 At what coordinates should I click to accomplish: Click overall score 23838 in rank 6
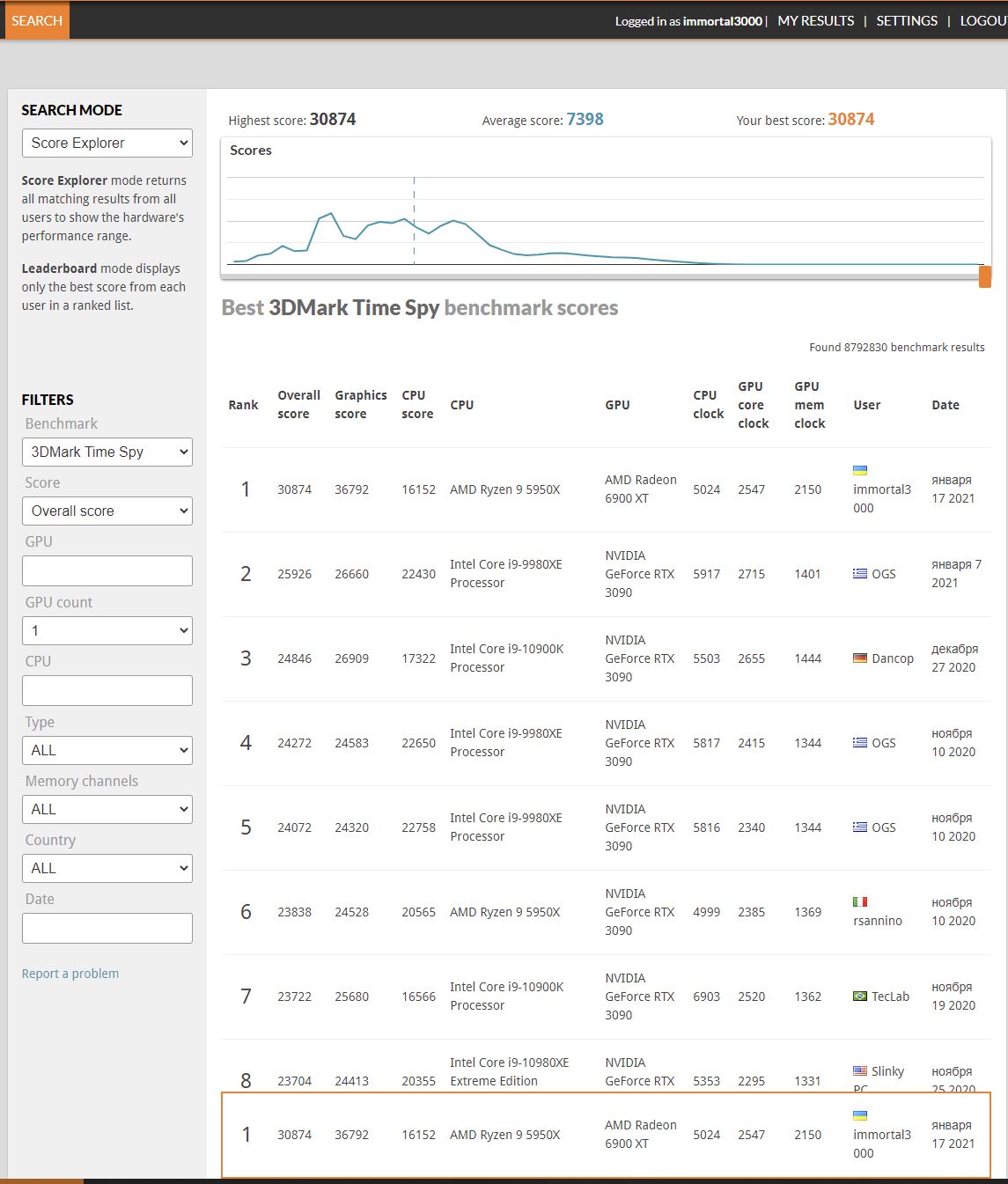(x=294, y=912)
